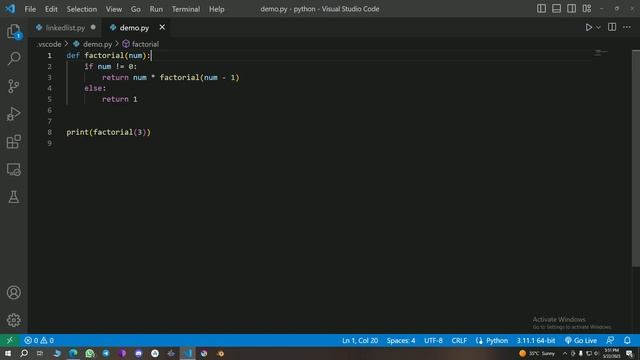This screenshot has height=360, width=640.
Task: Run the Python file with play button
Action: pos(589,27)
